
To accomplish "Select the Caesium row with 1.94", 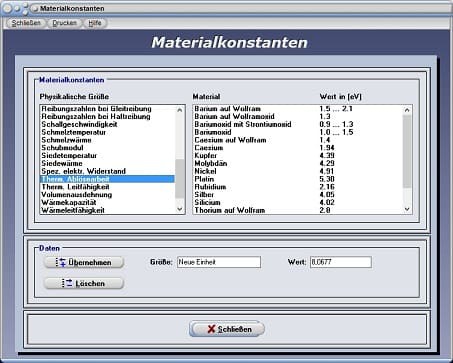I will tap(298, 148).
